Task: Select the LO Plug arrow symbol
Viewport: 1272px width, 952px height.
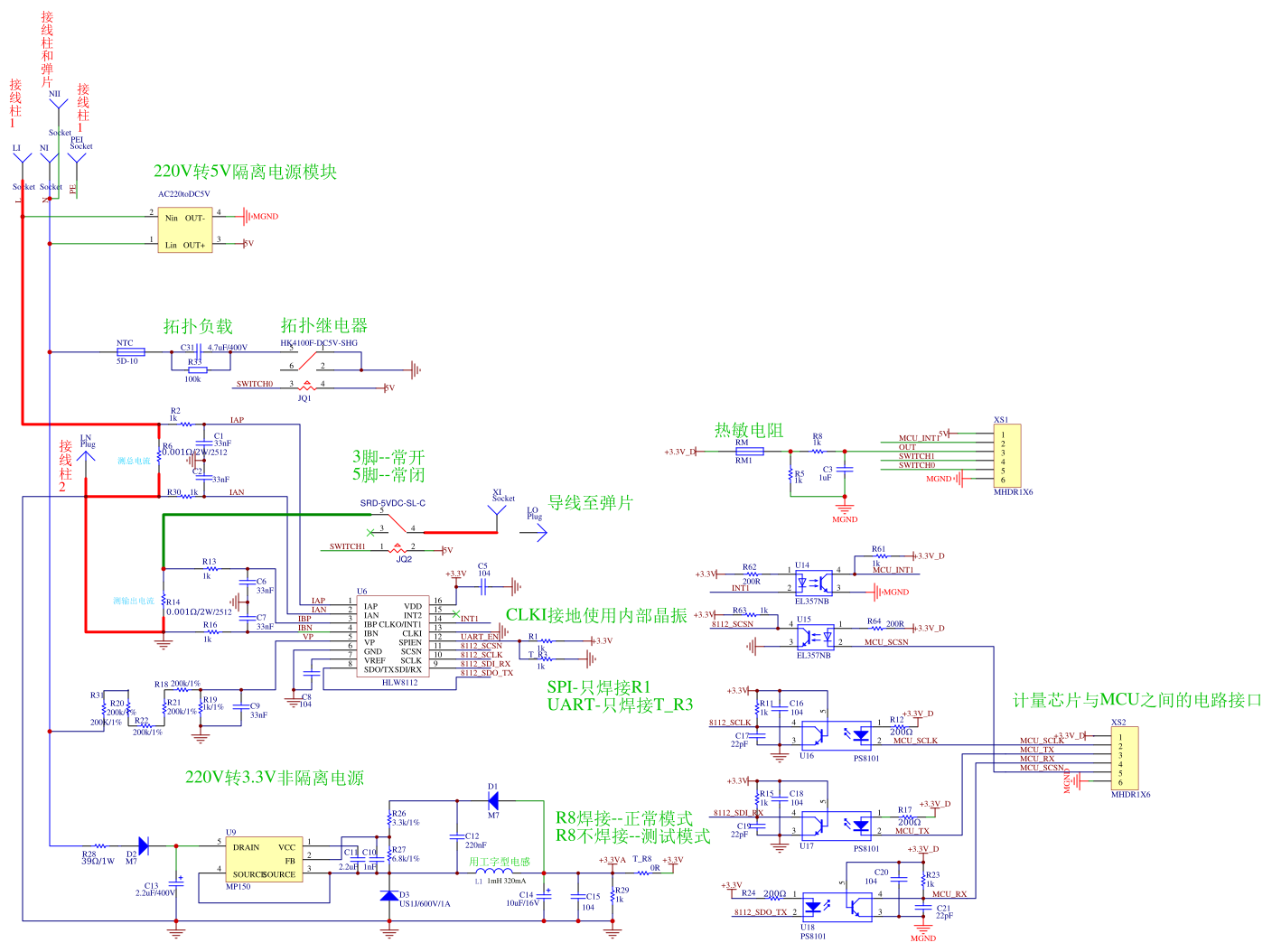Action: (535, 533)
